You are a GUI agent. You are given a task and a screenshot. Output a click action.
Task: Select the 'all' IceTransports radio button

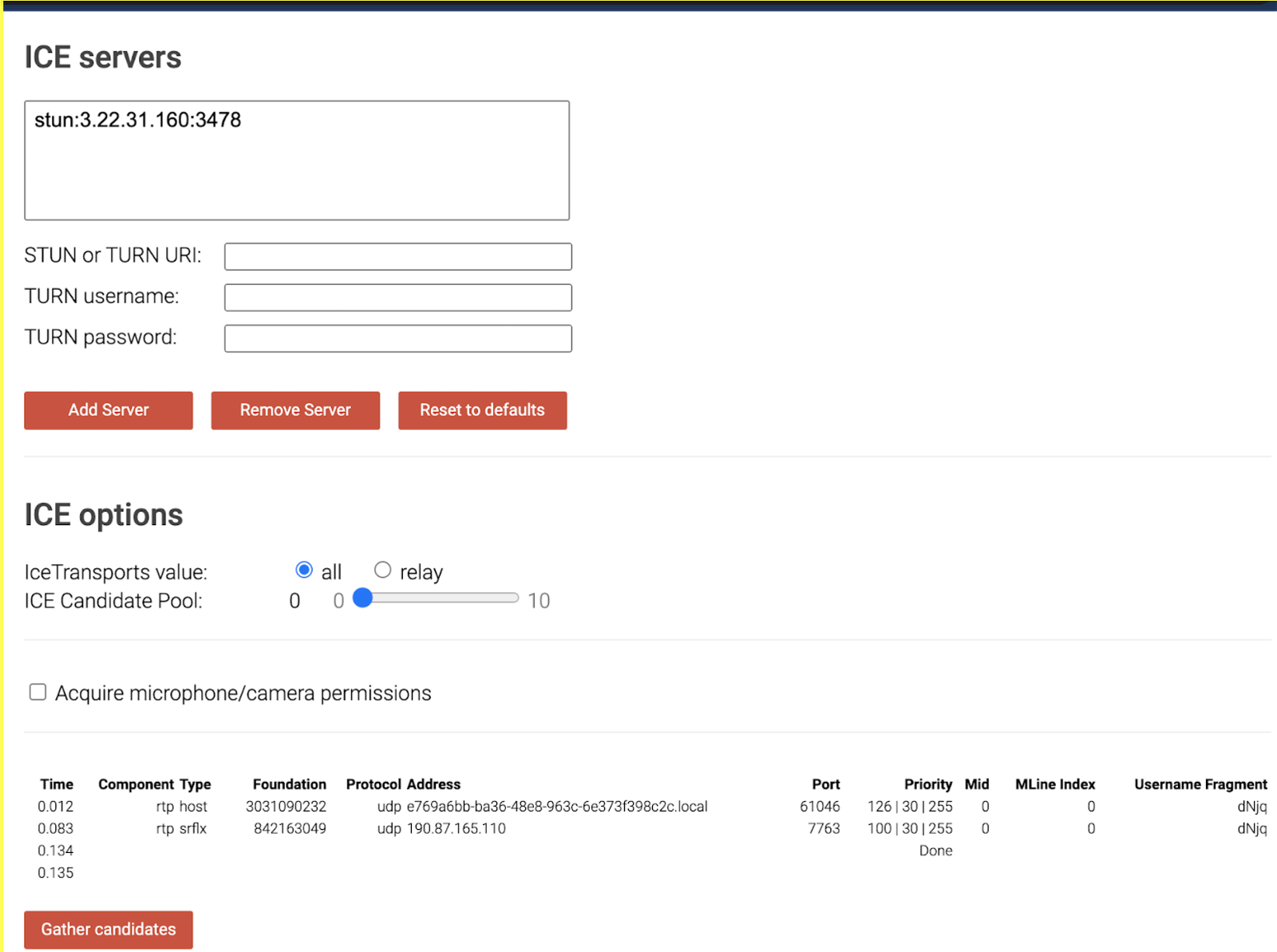click(303, 570)
